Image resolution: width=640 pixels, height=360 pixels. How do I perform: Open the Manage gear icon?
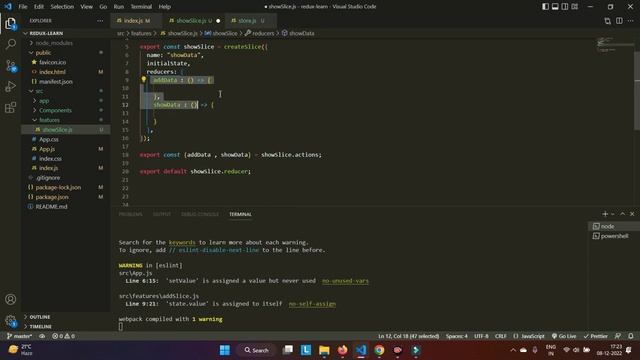point(11,321)
